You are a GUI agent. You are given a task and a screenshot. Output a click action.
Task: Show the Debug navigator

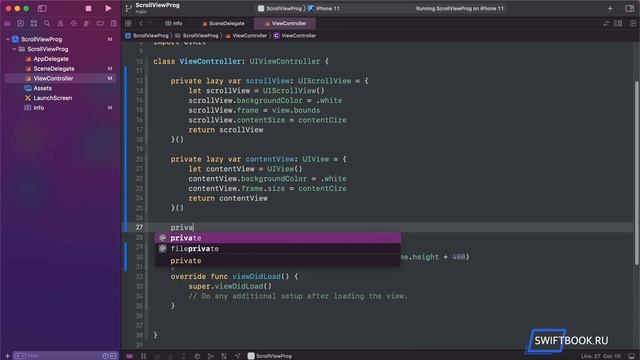point(87,24)
